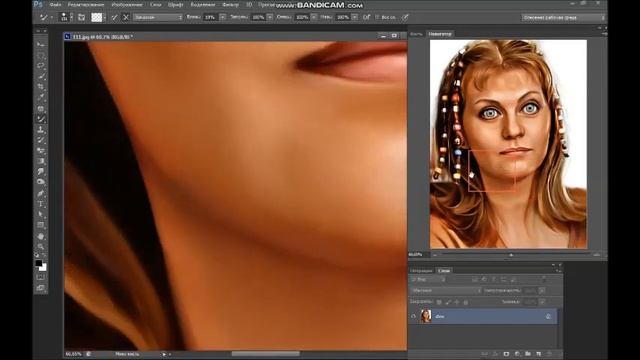Create a new layer
This screenshot has height=360, width=640.
(x=539, y=354)
